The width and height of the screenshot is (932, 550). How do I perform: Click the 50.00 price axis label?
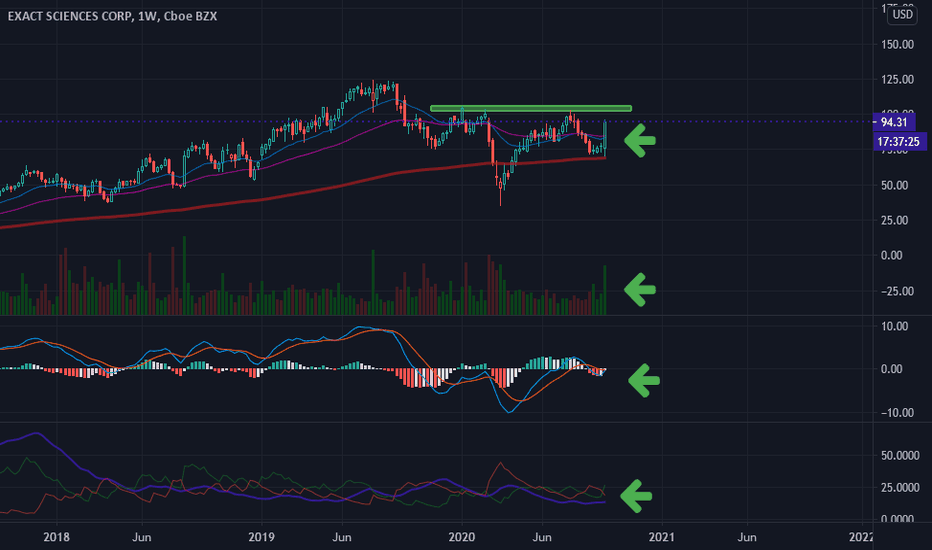pos(895,186)
